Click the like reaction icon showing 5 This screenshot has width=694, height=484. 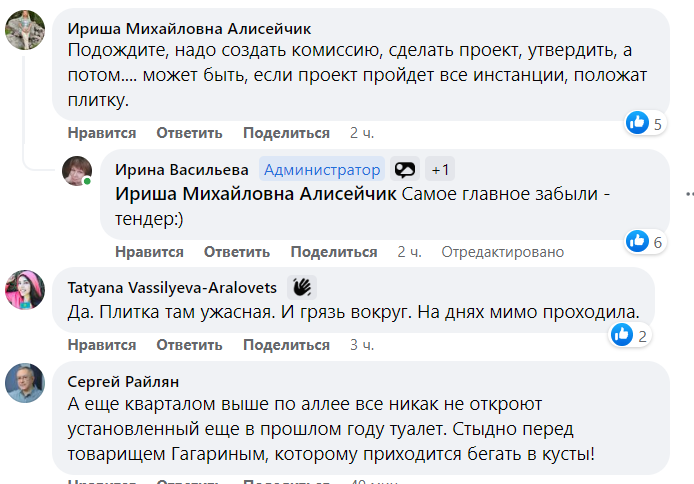tap(637, 123)
